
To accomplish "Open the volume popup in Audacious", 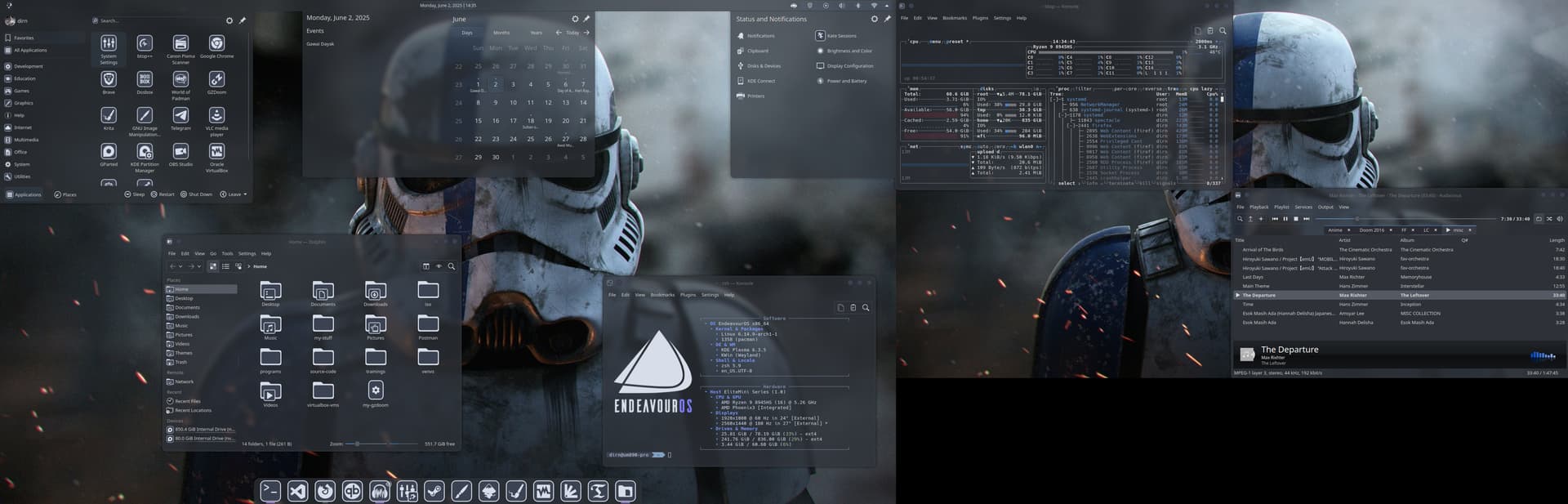I will (x=1559, y=219).
